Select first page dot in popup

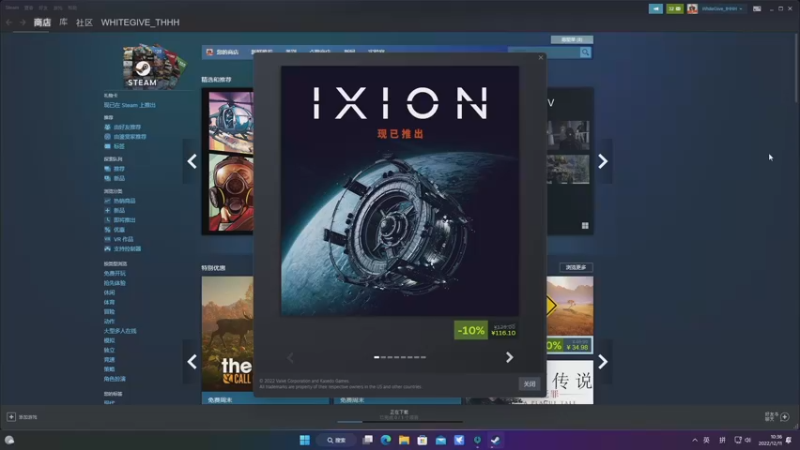coord(377,357)
